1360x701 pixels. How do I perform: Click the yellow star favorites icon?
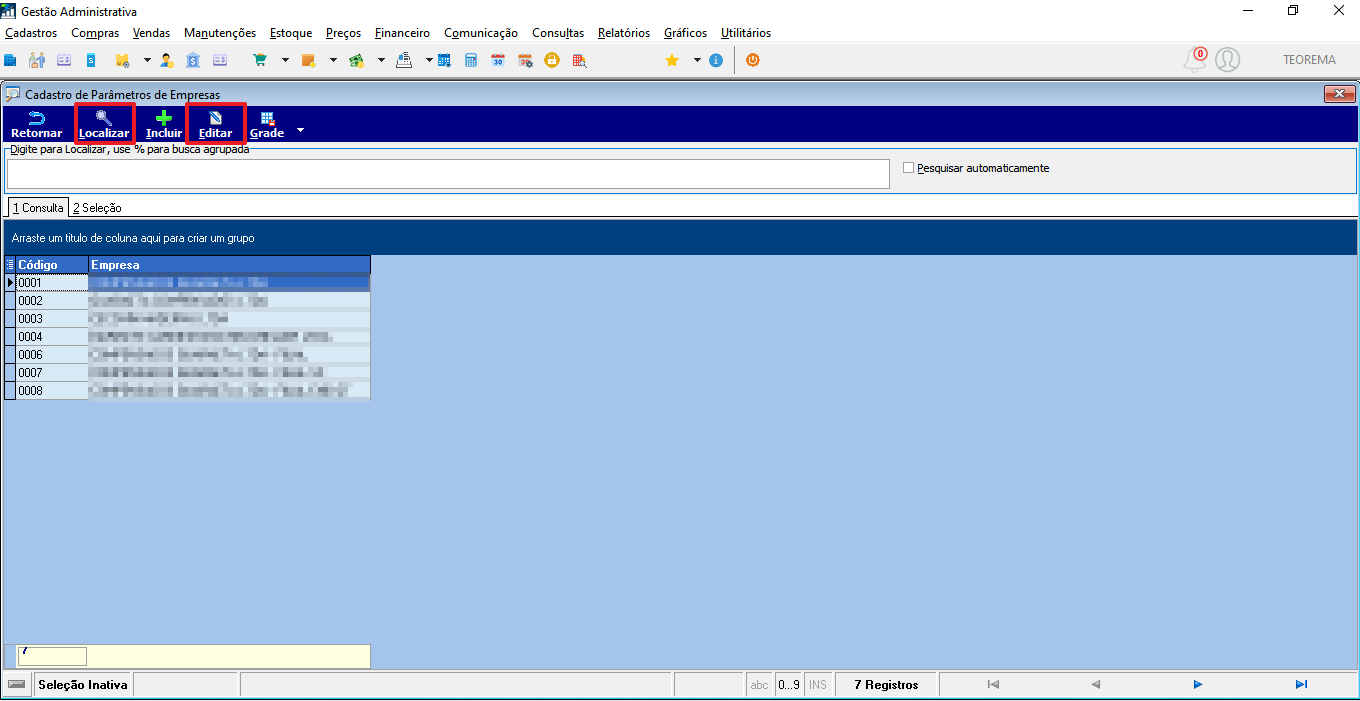pyautogui.click(x=673, y=60)
